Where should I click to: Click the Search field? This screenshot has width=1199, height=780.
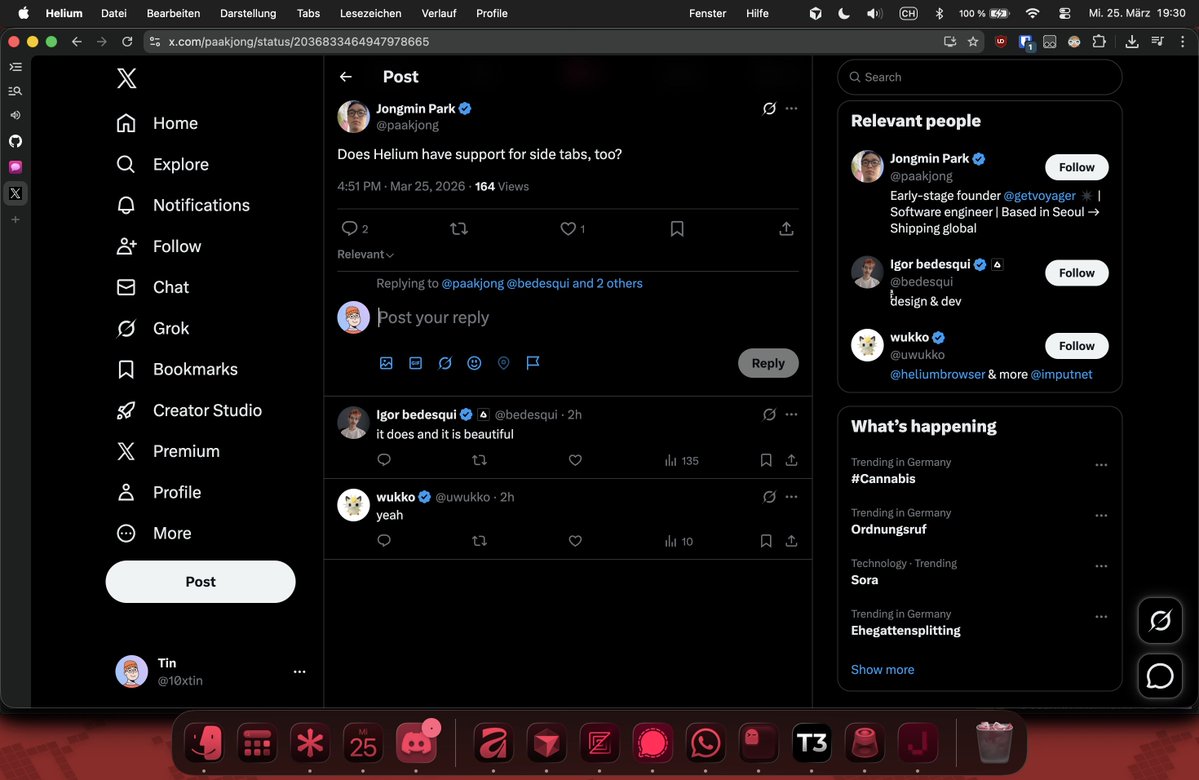coord(980,77)
